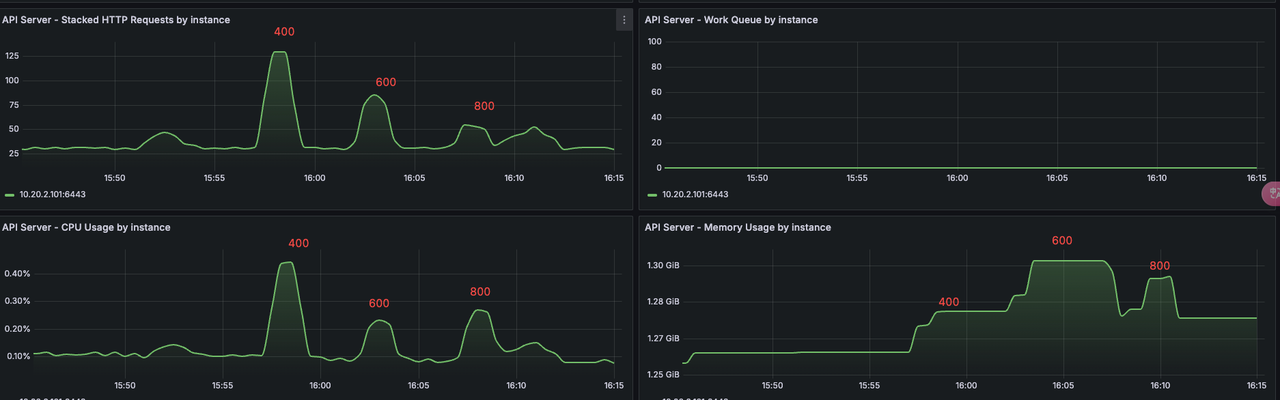Click the 800 annotation in Memory Usage chart

tap(1159, 266)
